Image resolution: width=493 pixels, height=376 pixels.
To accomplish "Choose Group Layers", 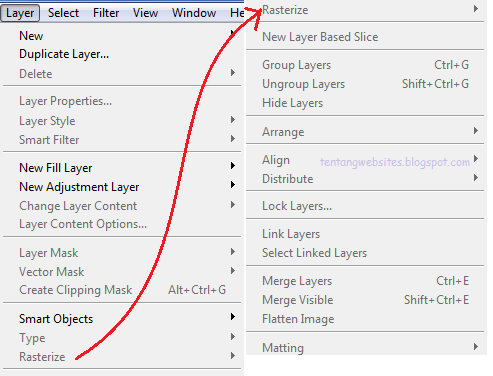I will (x=365, y=65).
